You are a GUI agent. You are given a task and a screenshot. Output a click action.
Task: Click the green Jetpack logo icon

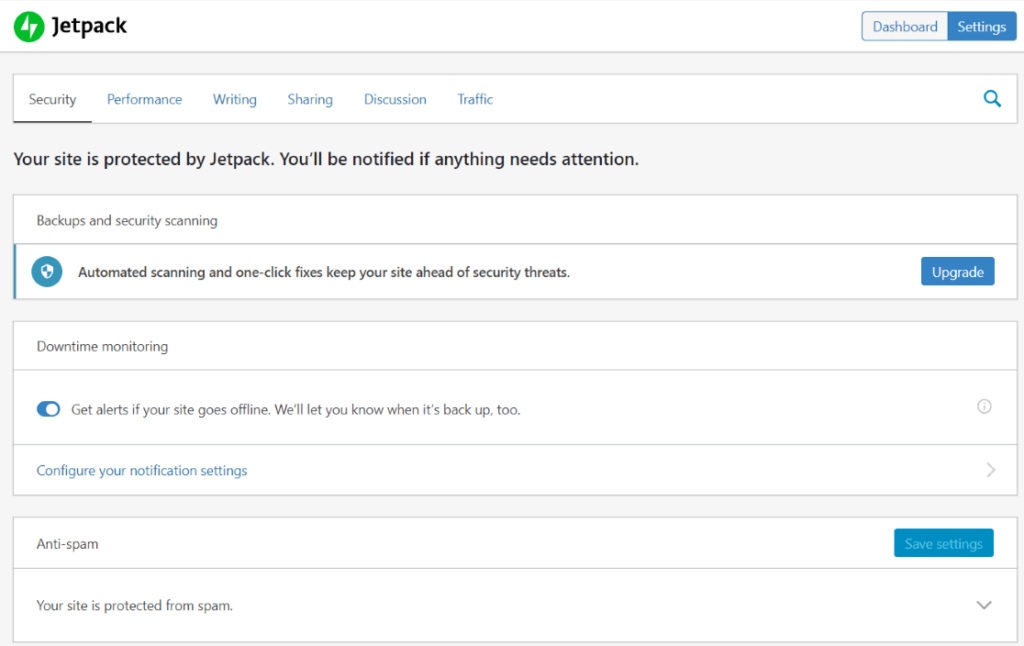pyautogui.click(x=27, y=27)
